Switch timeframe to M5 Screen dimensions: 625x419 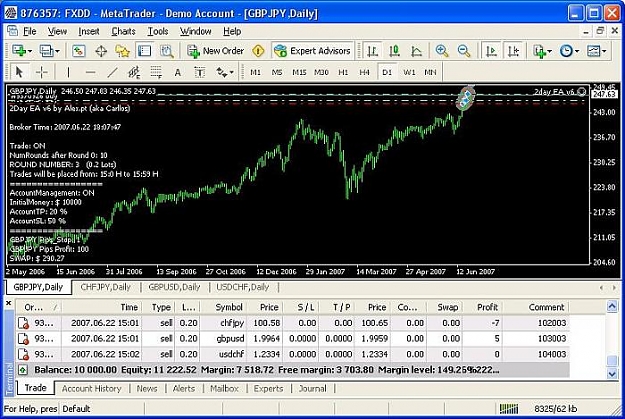(x=277, y=72)
